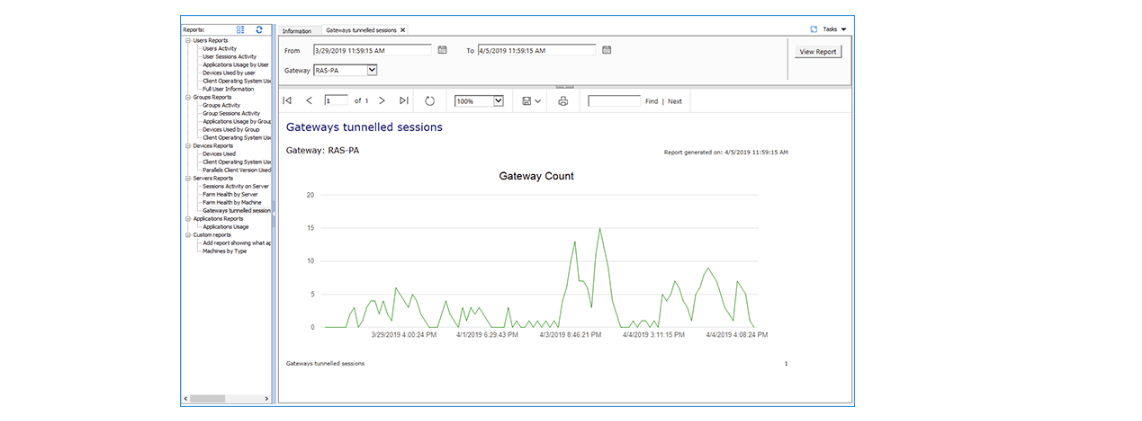The image size is (1142, 421).
Task: Click the 4/3/2019 8:46:21 PM axis label
Action: click(571, 335)
